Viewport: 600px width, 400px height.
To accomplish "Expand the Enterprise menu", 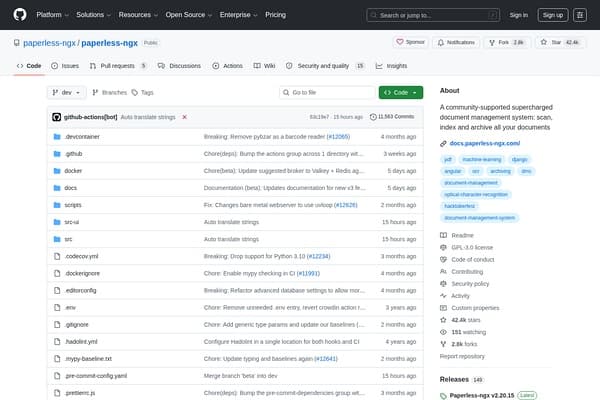I will [x=238, y=15].
